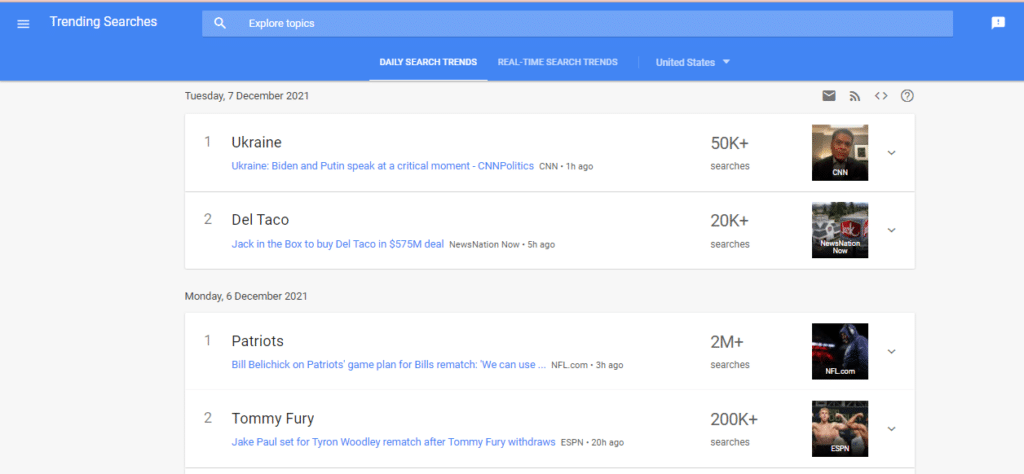Open Jack in the Box Del Taco article
Viewport: 1024px width, 474px height.
tap(338, 244)
